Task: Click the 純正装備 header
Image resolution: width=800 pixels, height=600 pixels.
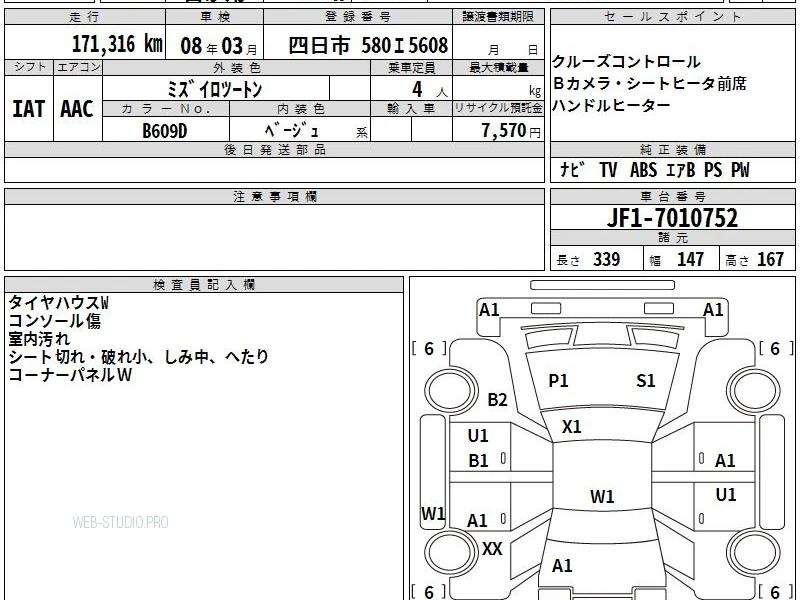Action: coord(672,149)
